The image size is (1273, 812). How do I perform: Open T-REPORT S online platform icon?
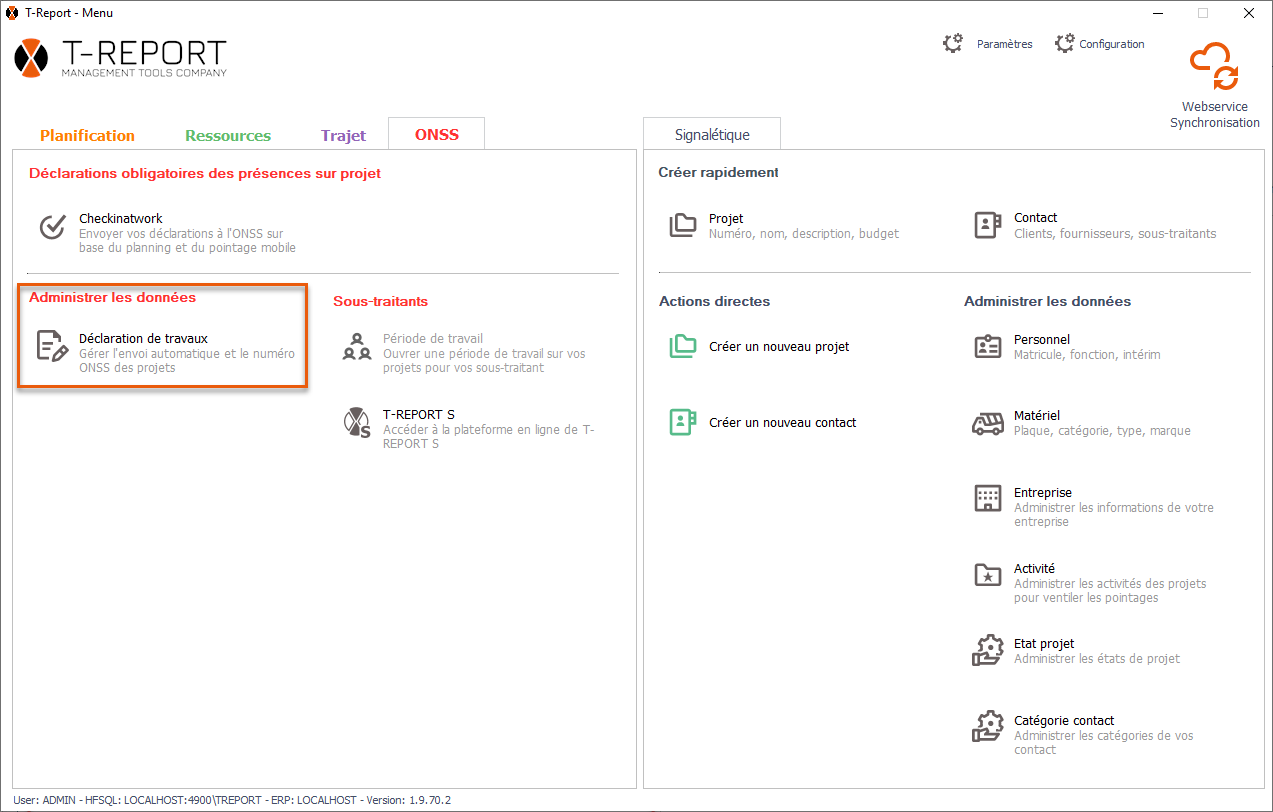357,423
